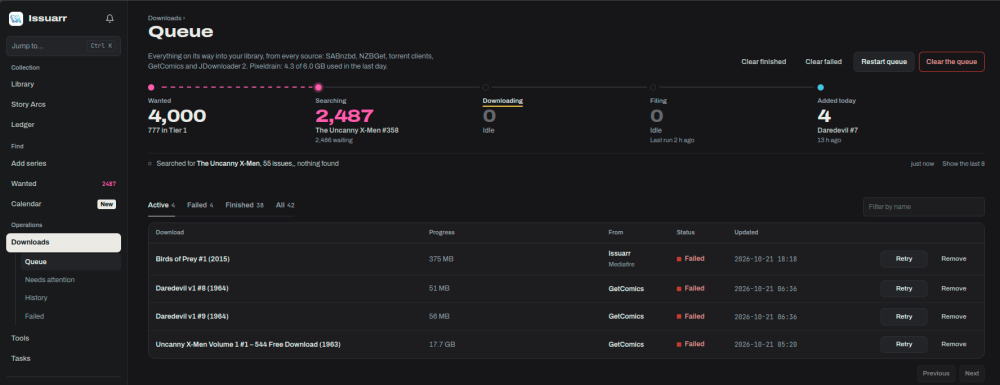Open Daredevil v1 #8 (1964) row

pos(192,288)
